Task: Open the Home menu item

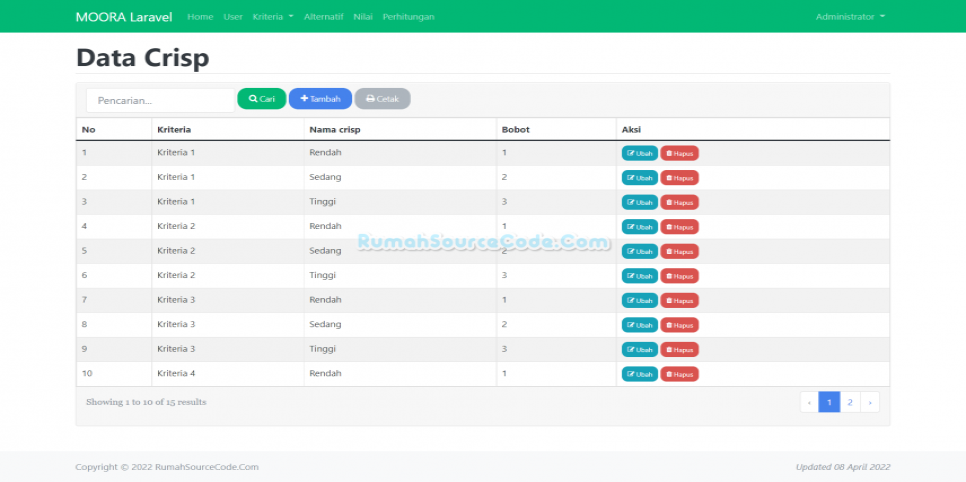Action: (x=200, y=17)
